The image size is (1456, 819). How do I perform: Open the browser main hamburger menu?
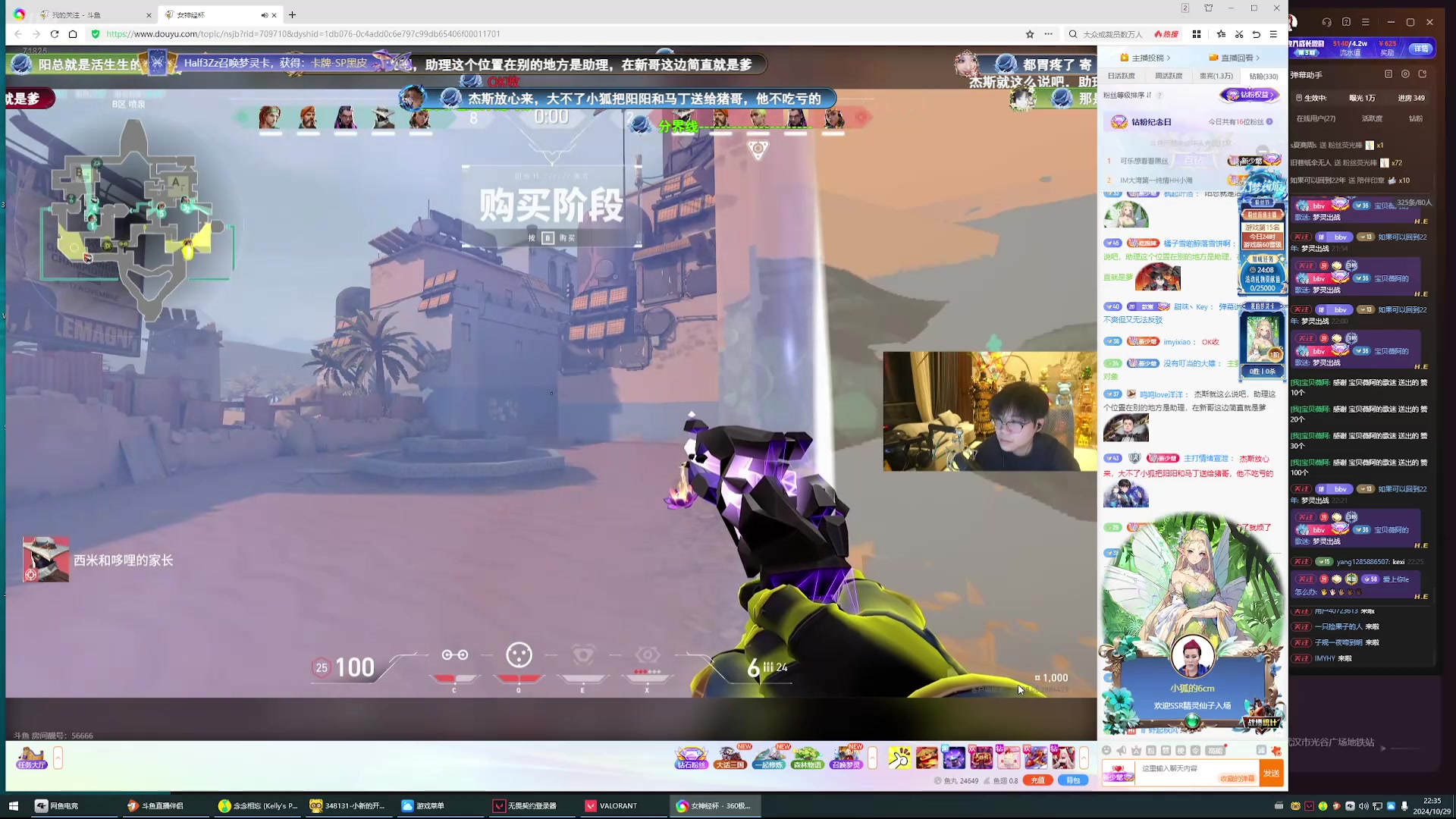coord(1273,34)
